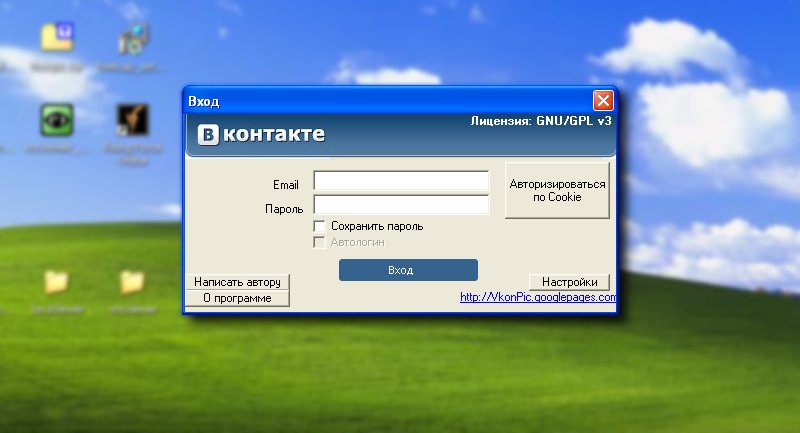This screenshot has width=800, height=433.
Task: Select the bottom-left folder on desktop
Action: pyautogui.click(x=56, y=282)
